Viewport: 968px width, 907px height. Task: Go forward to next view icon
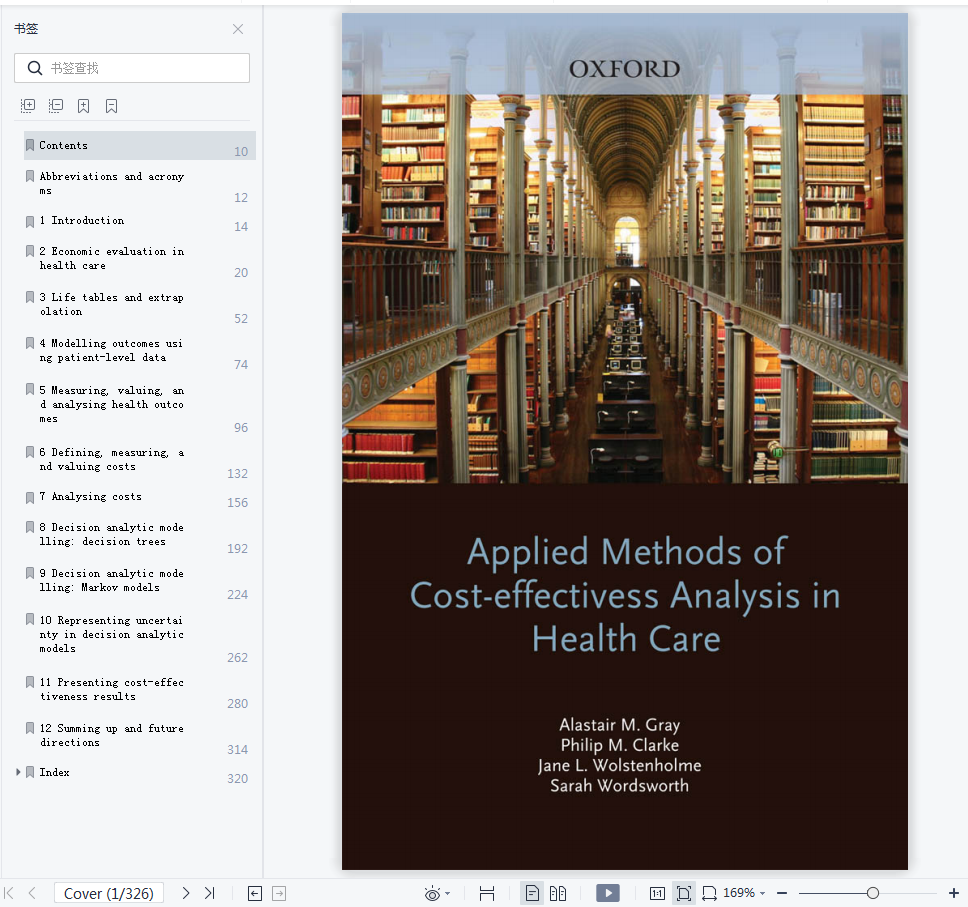[279, 893]
